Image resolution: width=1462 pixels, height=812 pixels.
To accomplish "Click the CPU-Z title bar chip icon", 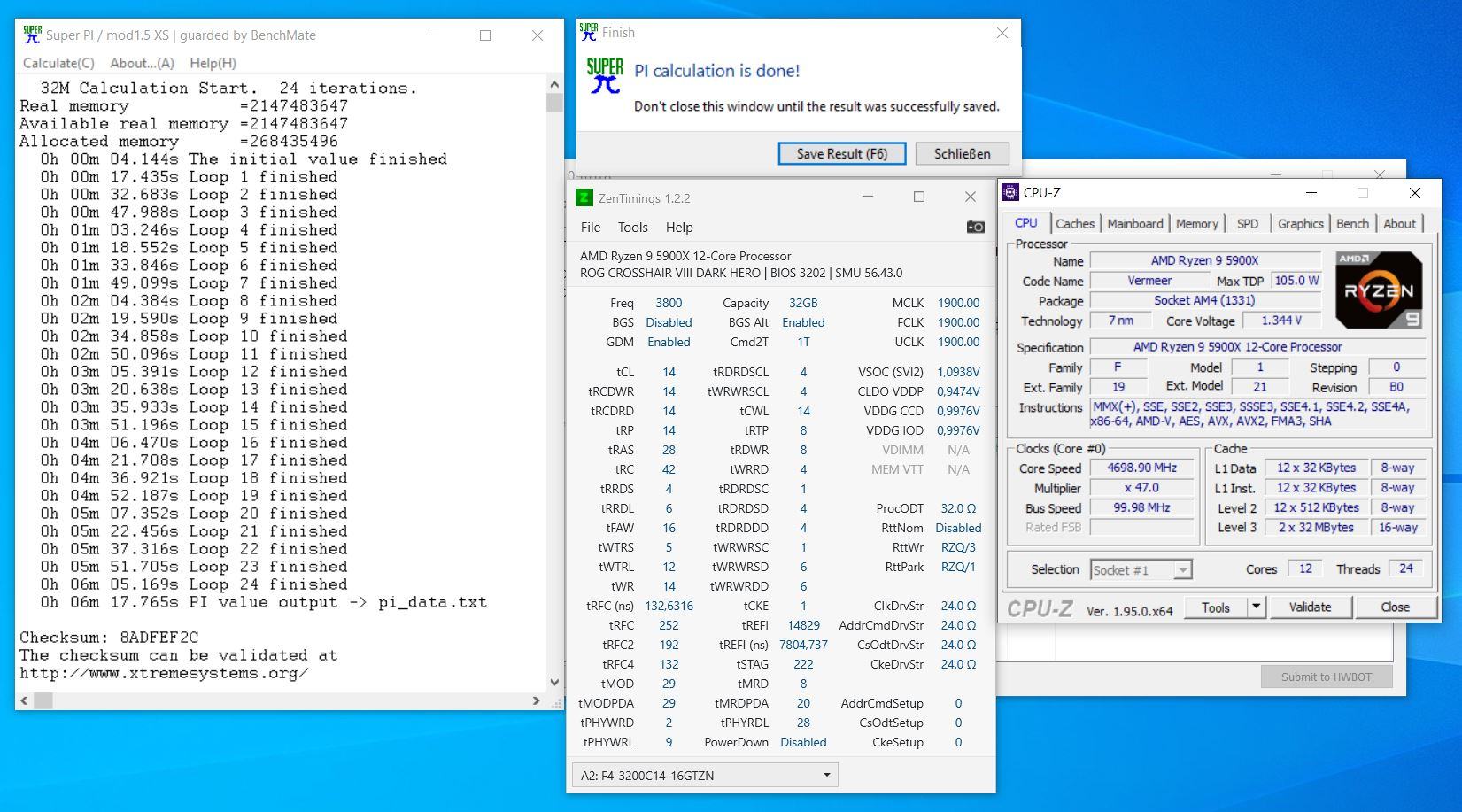I will [x=1010, y=192].
